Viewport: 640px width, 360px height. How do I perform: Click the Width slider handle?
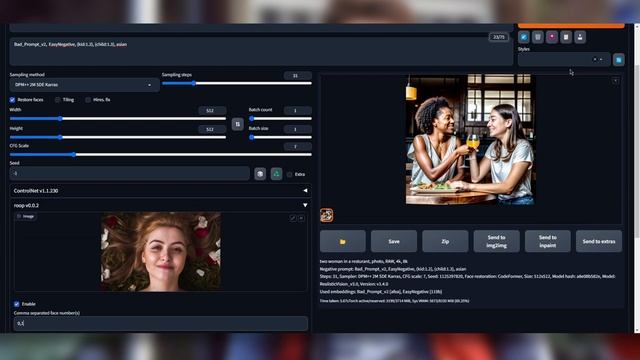(60, 119)
